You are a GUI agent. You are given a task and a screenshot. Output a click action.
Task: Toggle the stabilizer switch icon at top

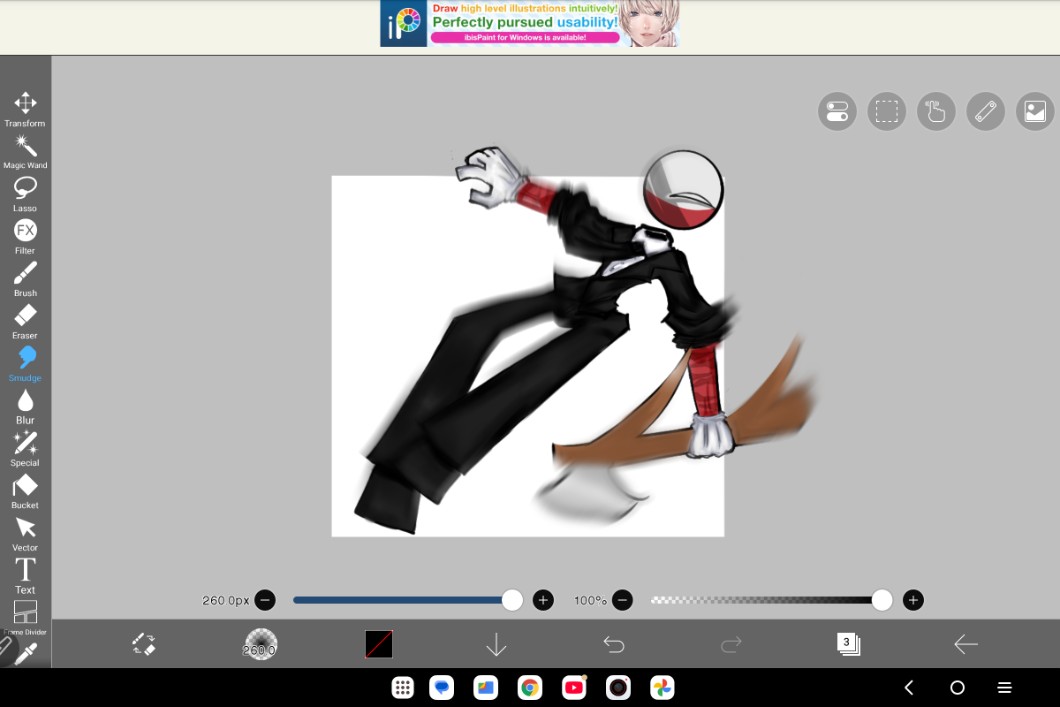[837, 111]
